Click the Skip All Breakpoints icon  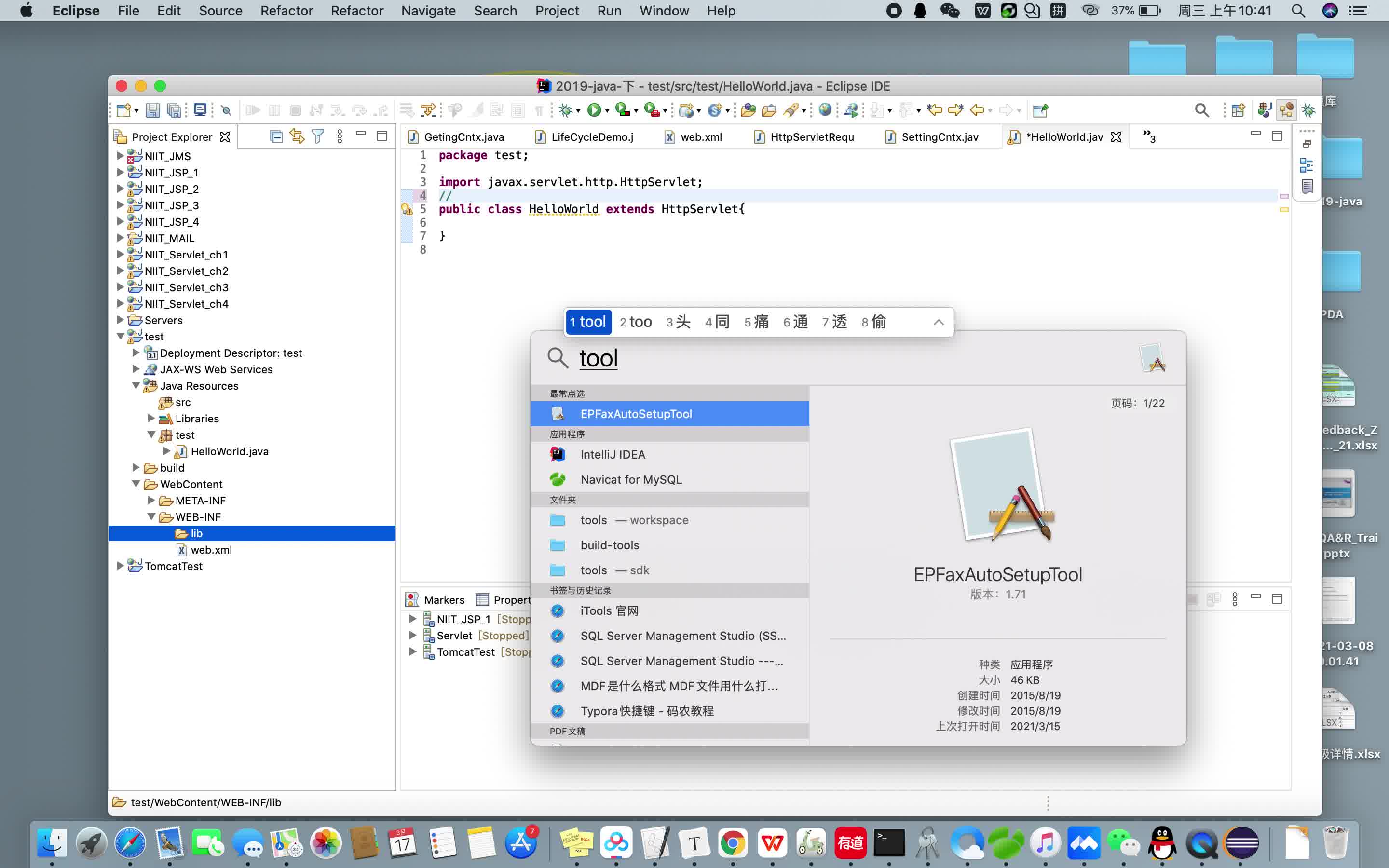pyautogui.click(x=226, y=110)
